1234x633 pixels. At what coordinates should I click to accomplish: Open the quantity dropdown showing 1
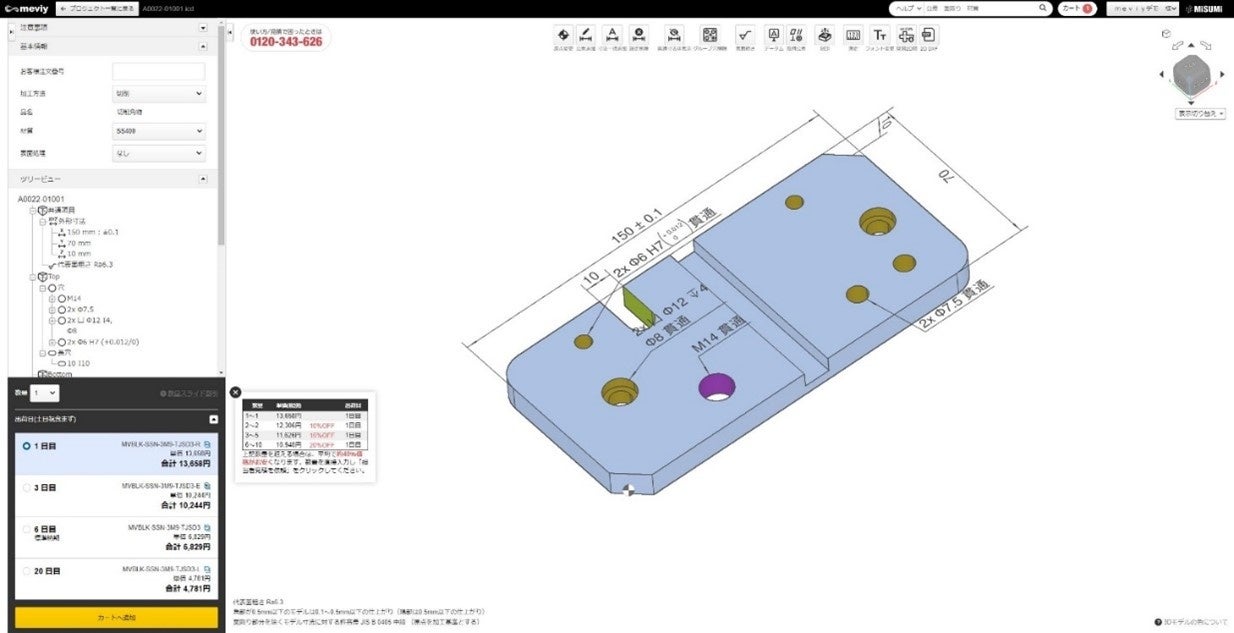coord(44,394)
